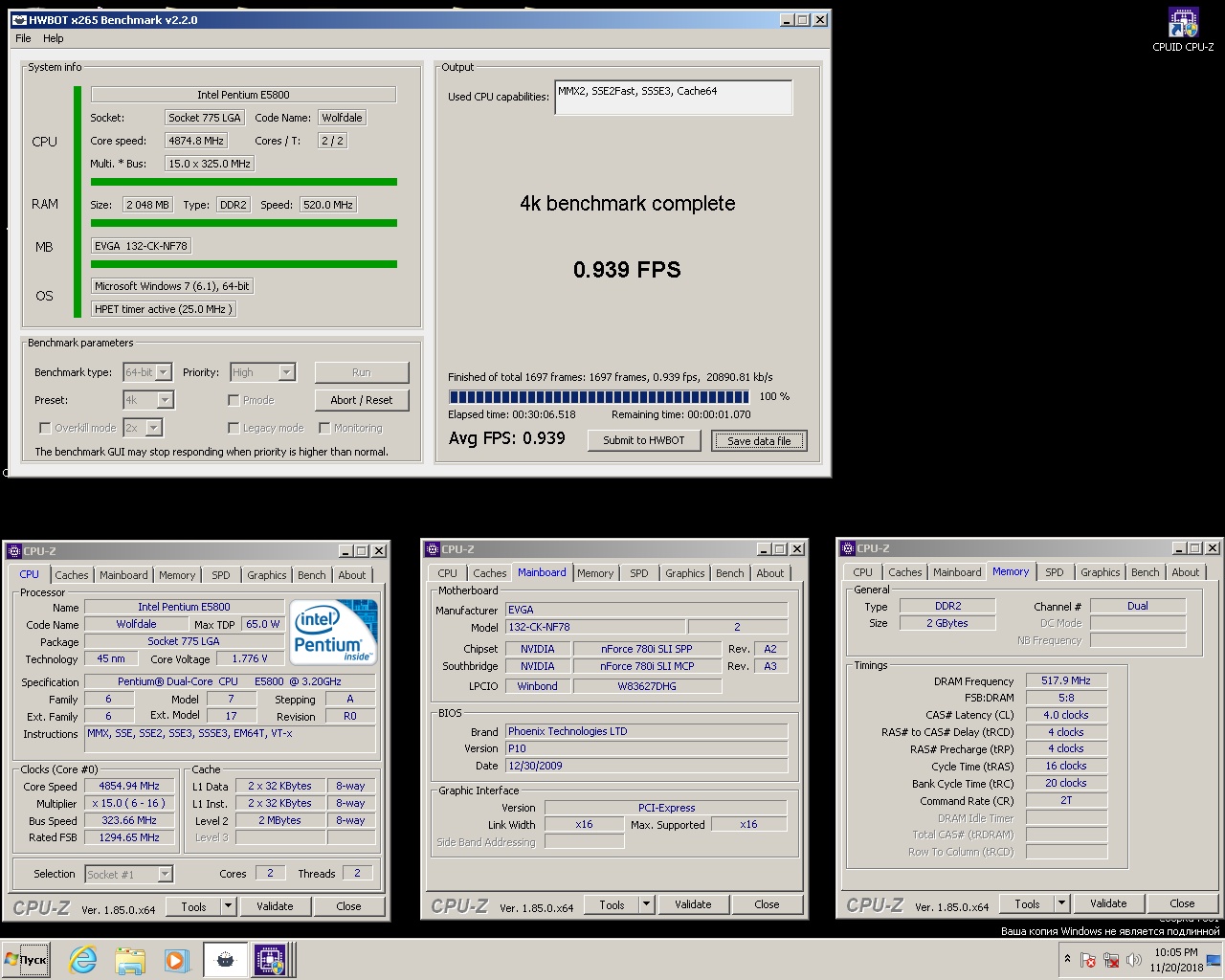Expand Tools arrow in middle CPU-Z window
The height and width of the screenshot is (980, 1225).
point(646,904)
